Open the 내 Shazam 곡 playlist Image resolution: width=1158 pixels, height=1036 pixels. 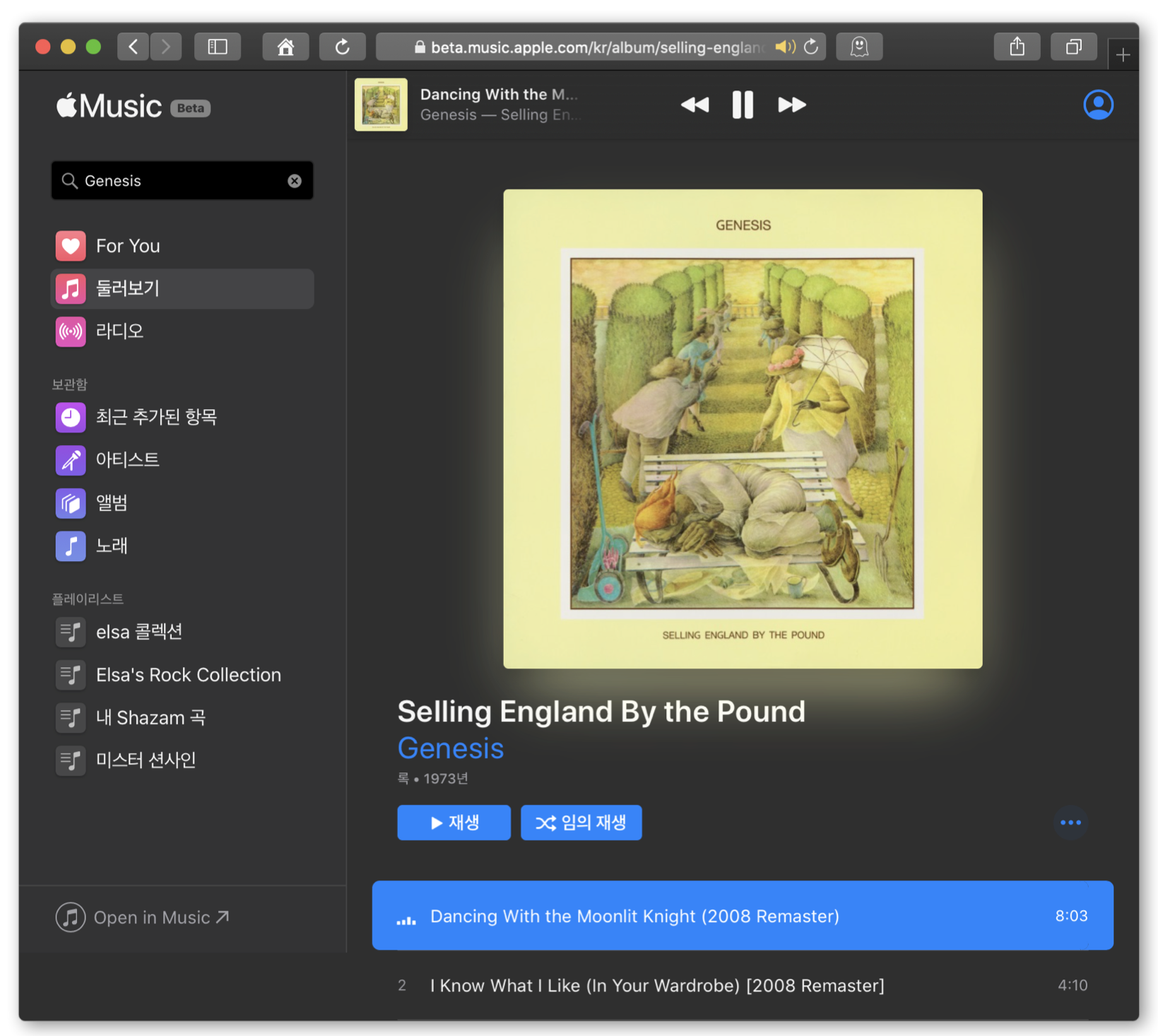pos(182,717)
